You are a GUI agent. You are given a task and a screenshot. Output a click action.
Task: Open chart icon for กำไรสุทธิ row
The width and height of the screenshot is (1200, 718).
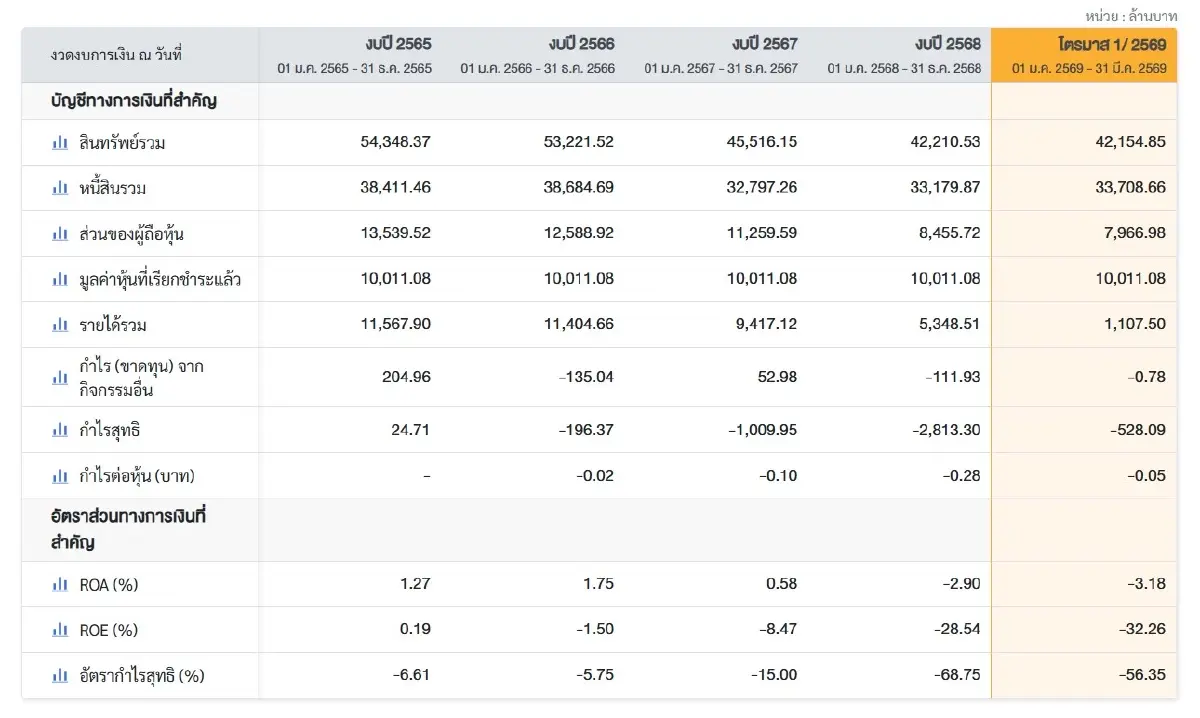[x=60, y=430]
